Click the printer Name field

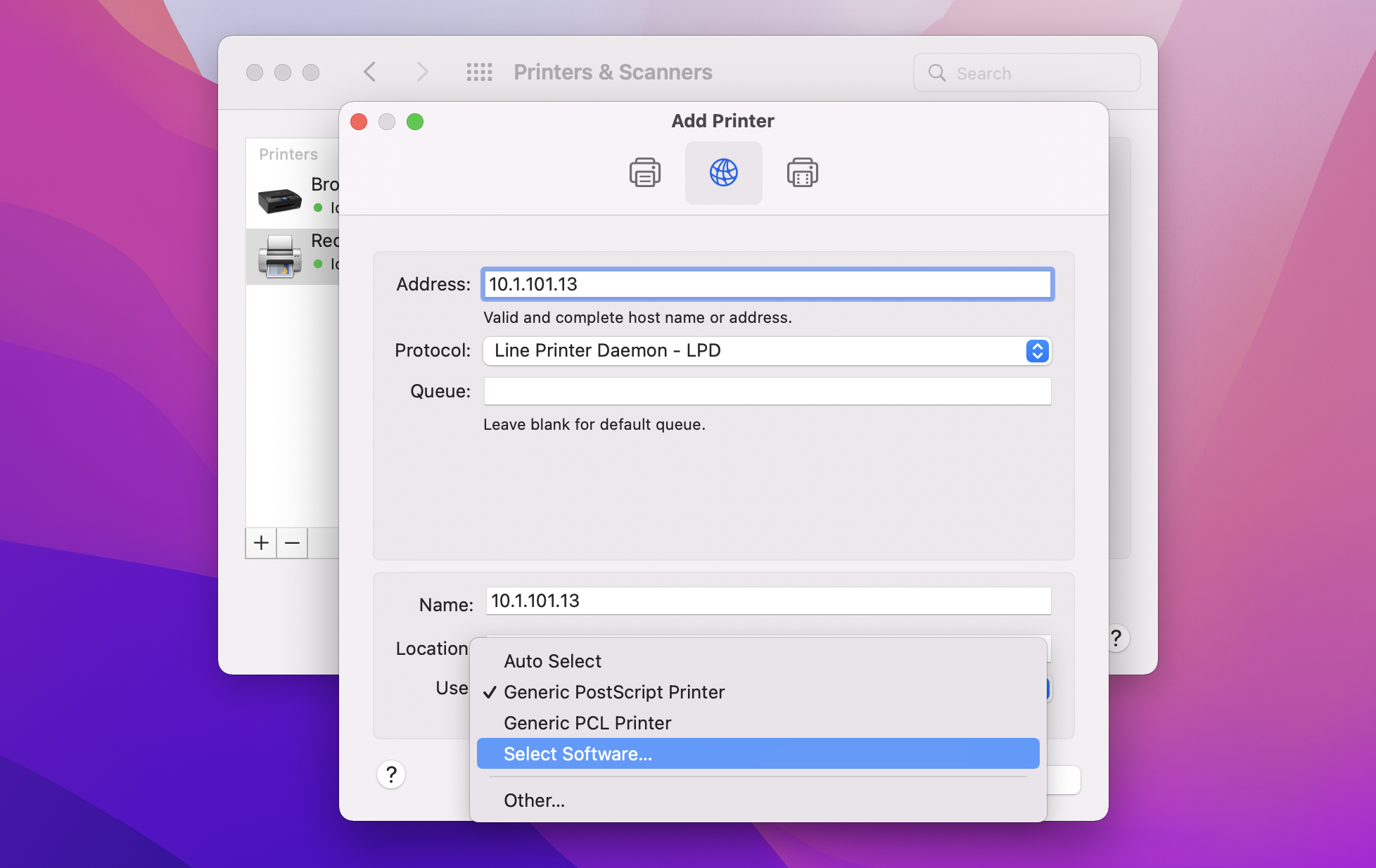[767, 601]
